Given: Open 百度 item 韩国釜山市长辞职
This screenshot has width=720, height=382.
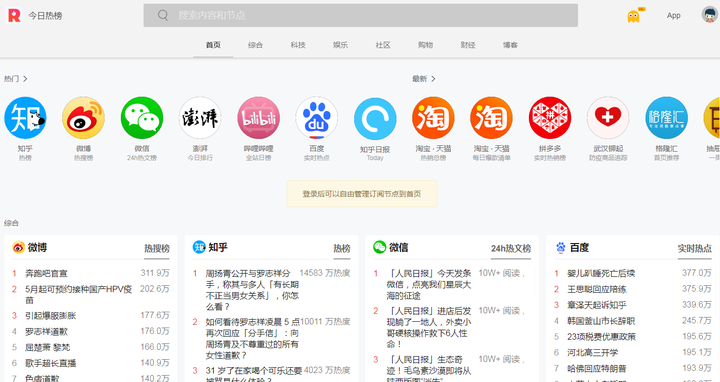Looking at the screenshot, I should 601,320.
